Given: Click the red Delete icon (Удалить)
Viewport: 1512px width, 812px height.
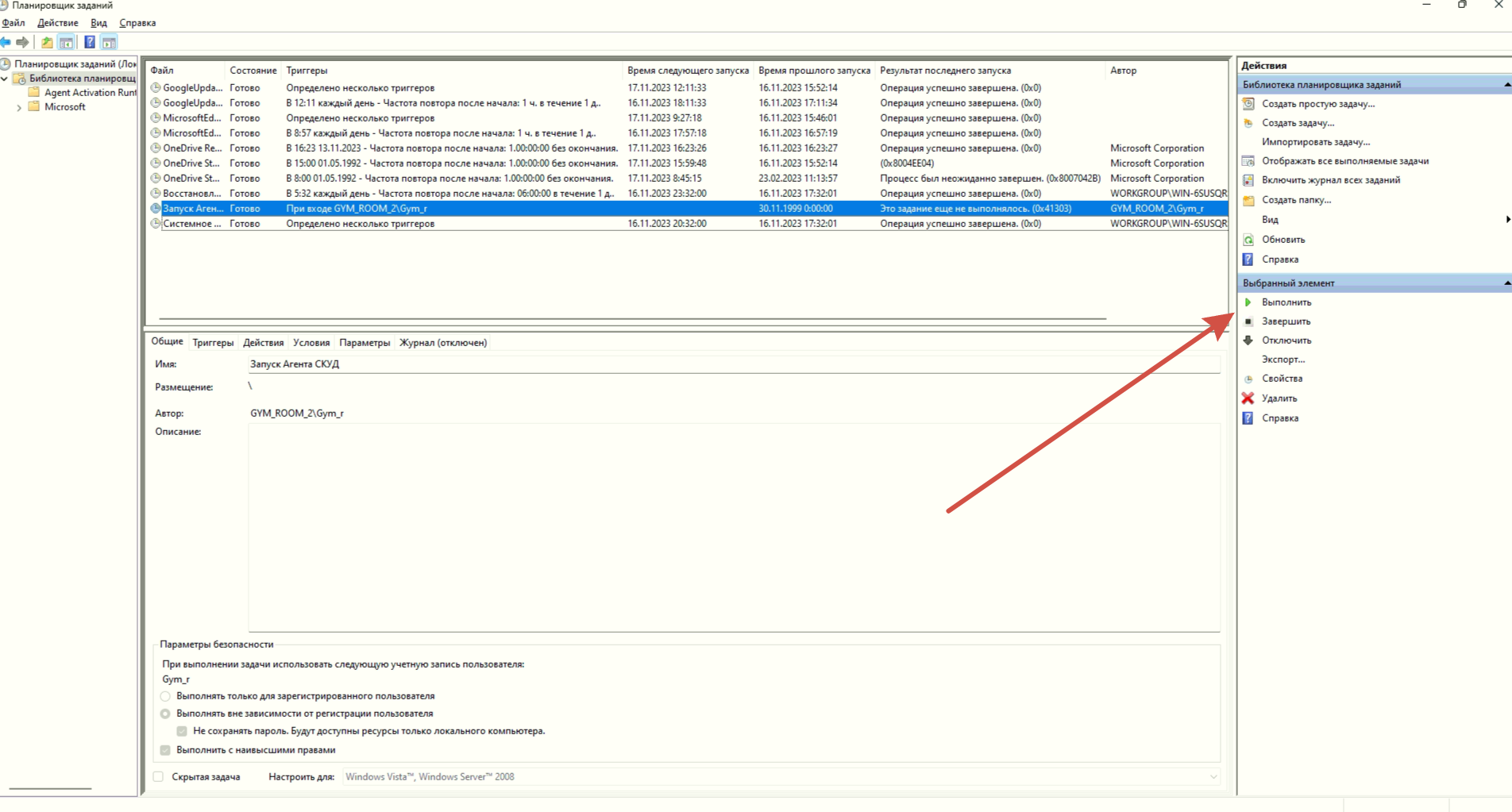Looking at the screenshot, I should [1248, 398].
